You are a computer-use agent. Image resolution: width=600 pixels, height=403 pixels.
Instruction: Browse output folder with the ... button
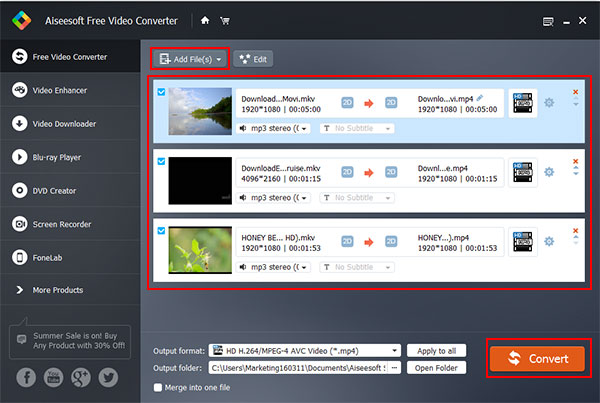pos(395,368)
